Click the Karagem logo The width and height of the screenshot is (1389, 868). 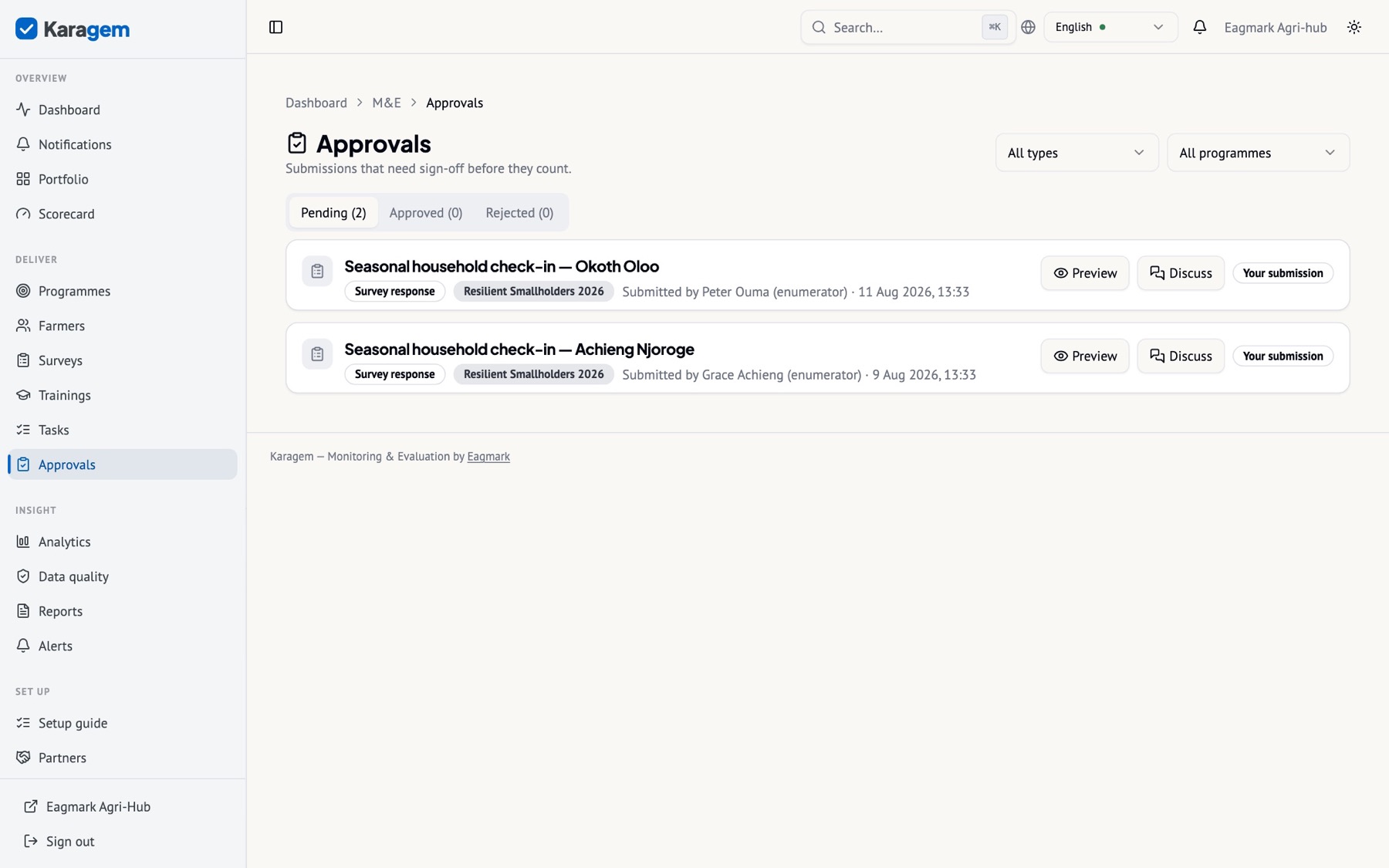[x=73, y=29]
